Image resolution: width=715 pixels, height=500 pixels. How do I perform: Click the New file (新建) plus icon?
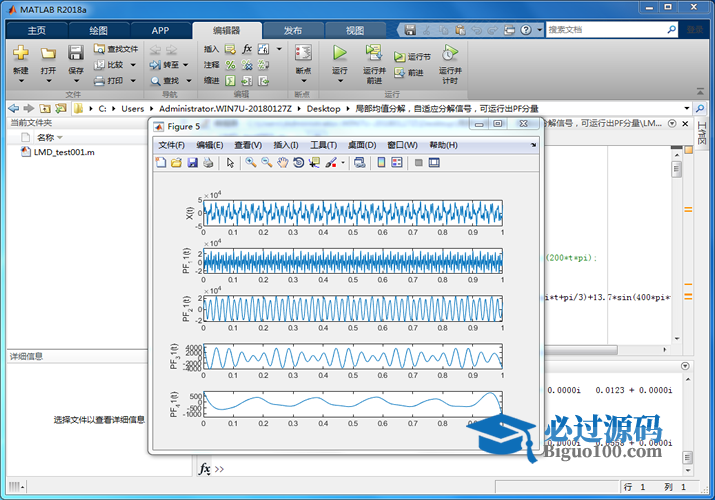coord(21,53)
